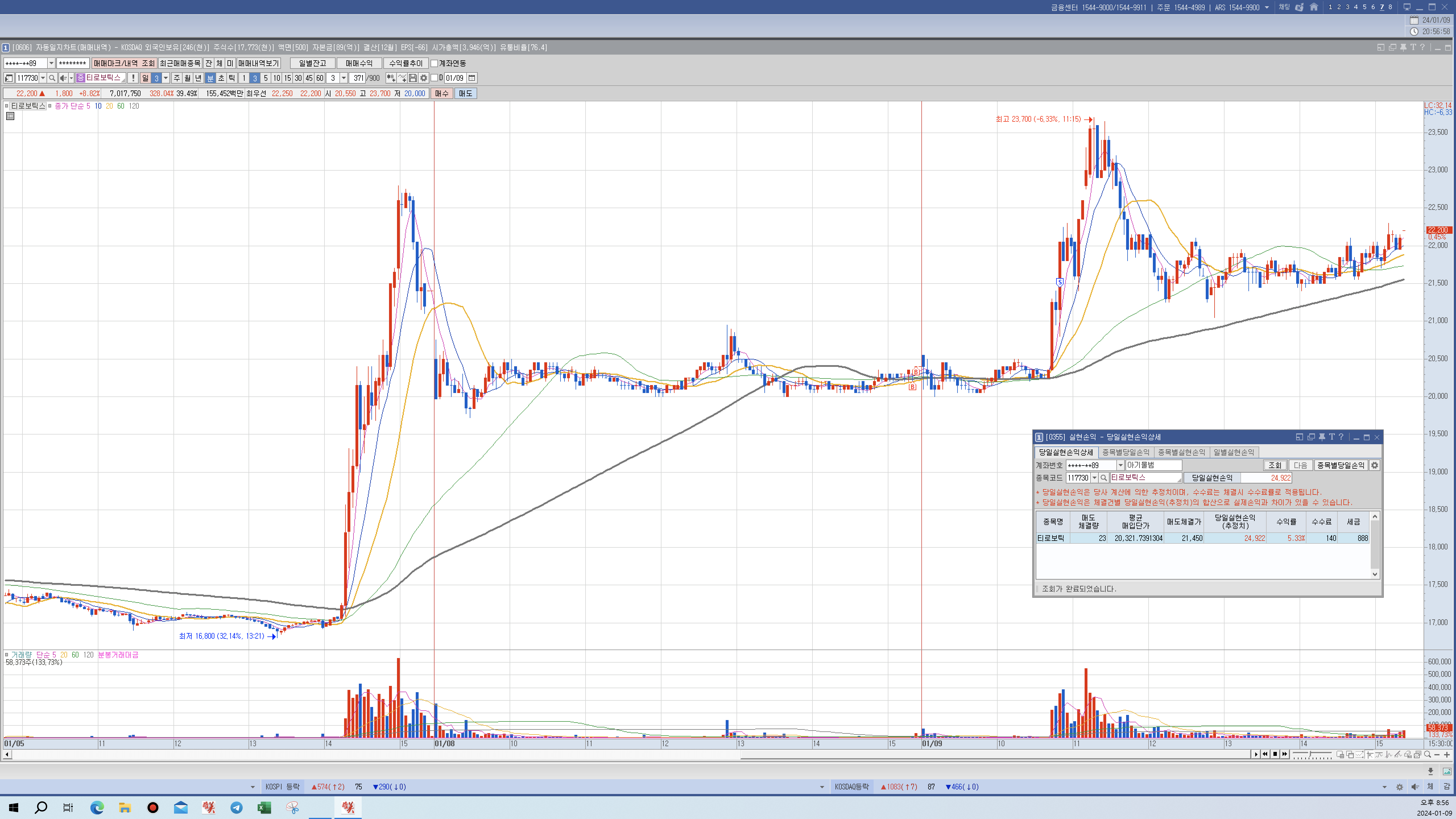Open Microsoft Edge from the taskbar

coord(97,807)
